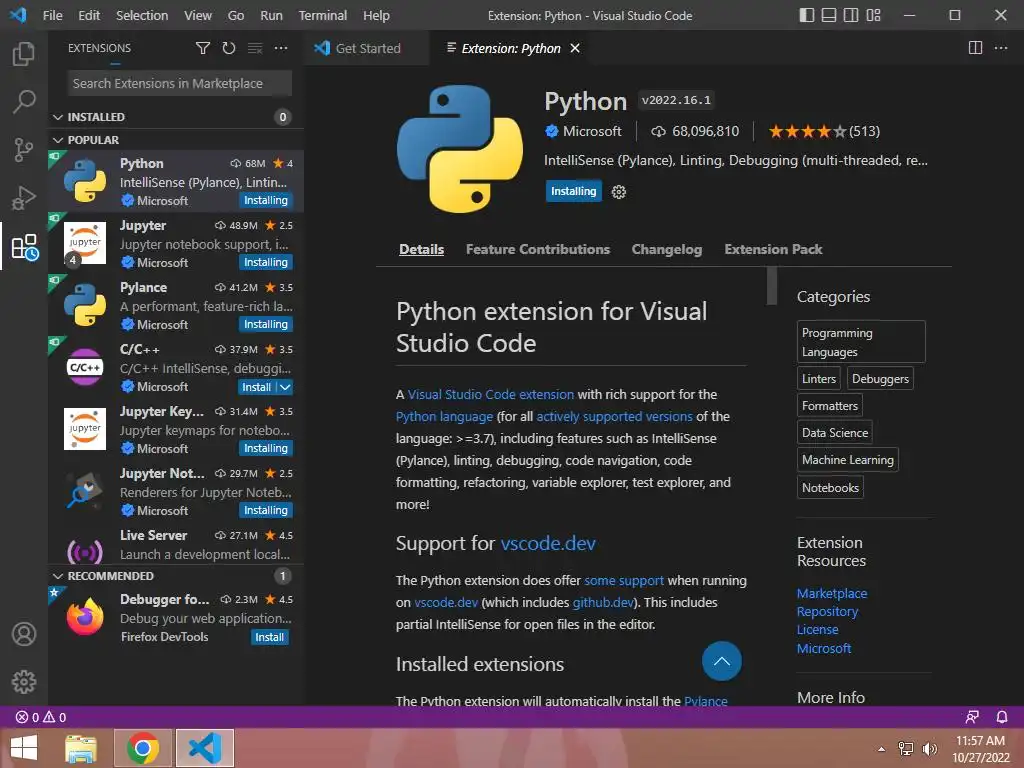This screenshot has width=1024, height=768.
Task: Clear extensions search results icon
Action: coord(255,48)
